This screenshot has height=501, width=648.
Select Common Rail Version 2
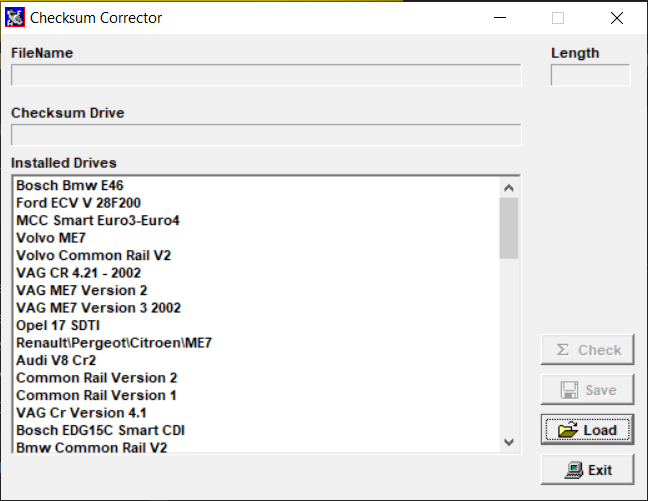[257, 378]
